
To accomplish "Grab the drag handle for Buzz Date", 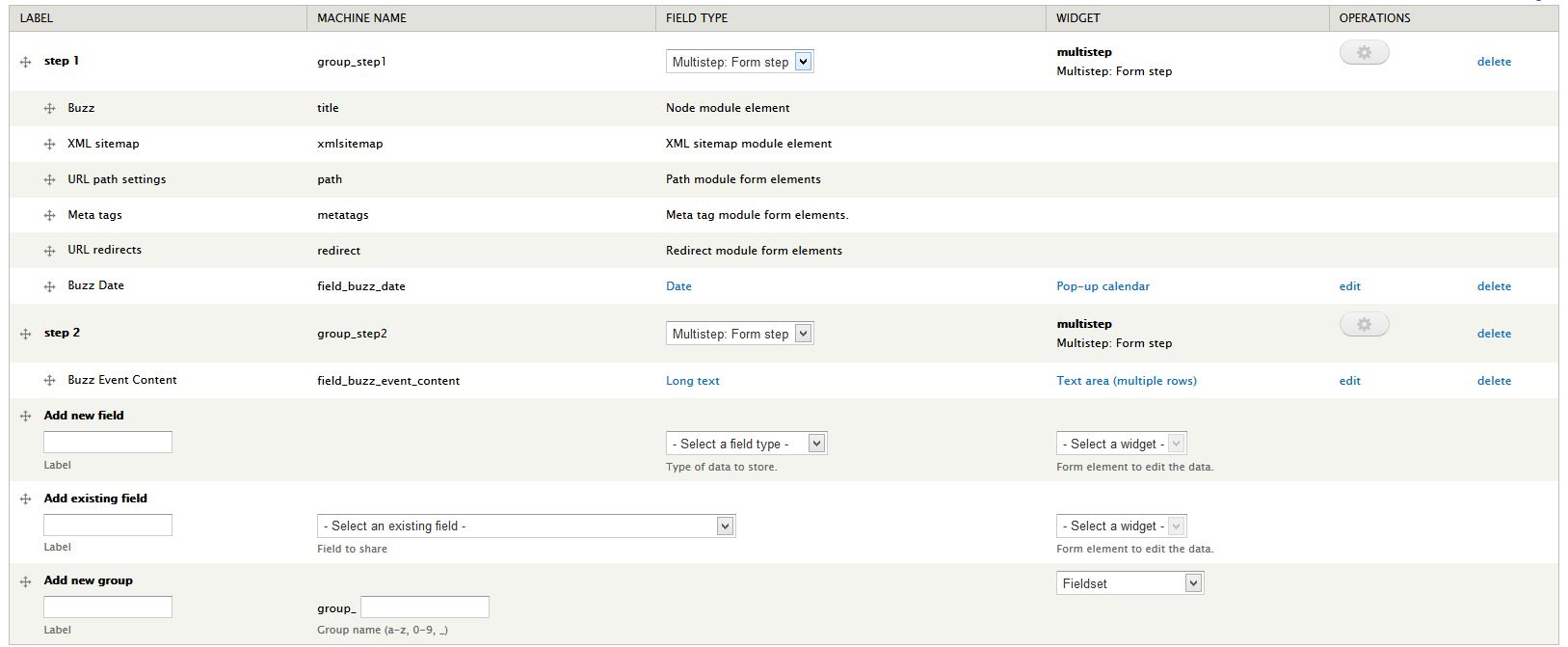I will (x=50, y=286).
